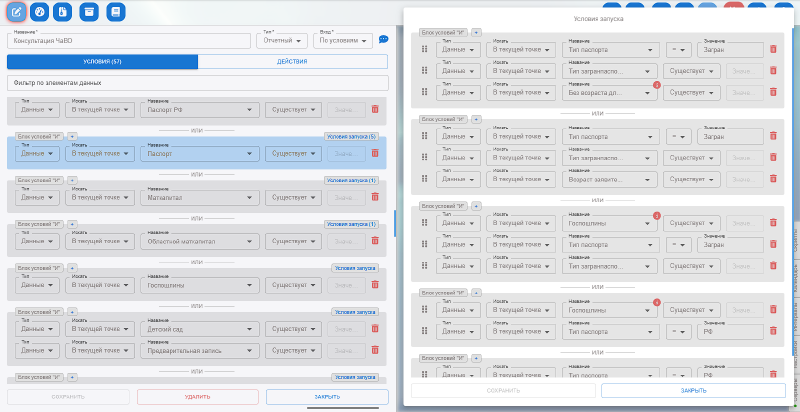Open the dashboard gauge icon in toolbar
The width and height of the screenshot is (800, 412).
[40, 13]
